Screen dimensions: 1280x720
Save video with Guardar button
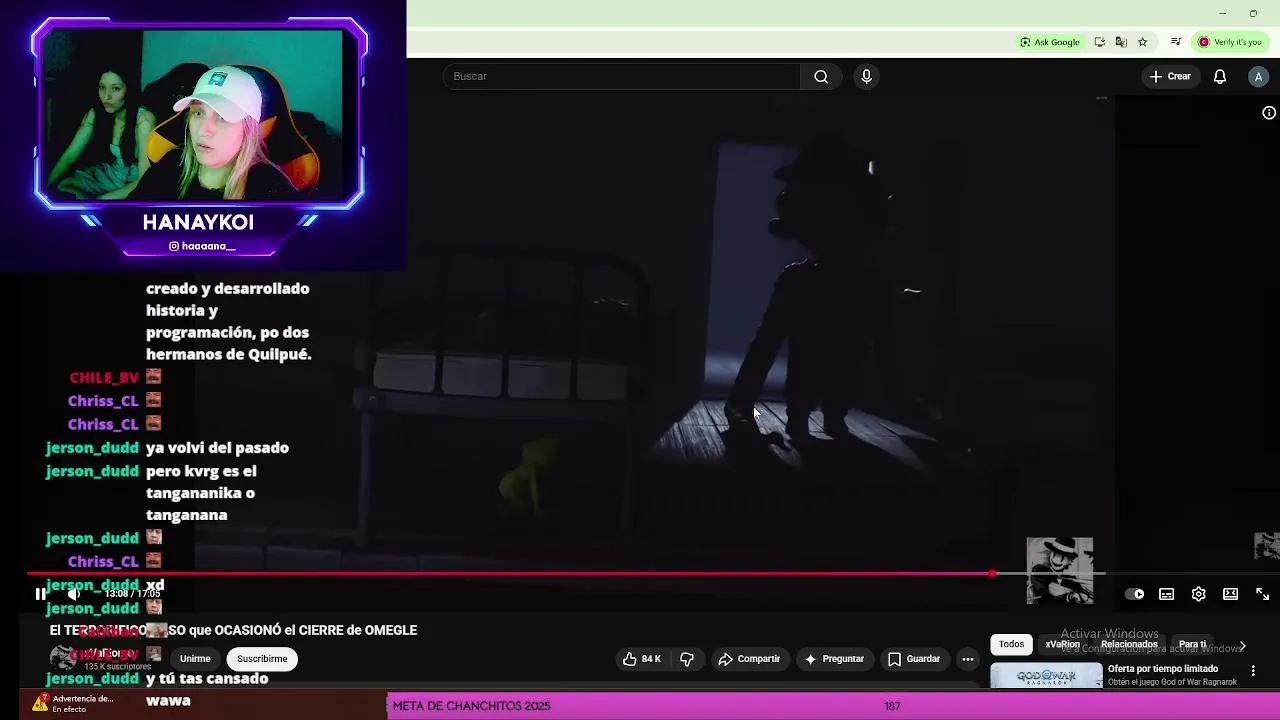[913, 659]
